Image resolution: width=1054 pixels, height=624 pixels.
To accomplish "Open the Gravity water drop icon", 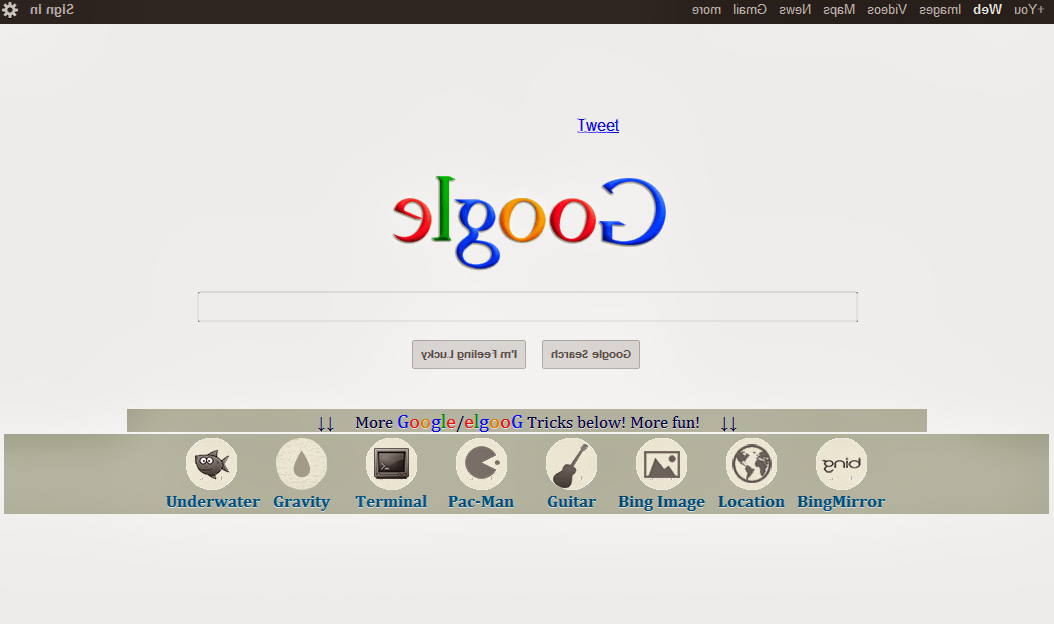I will coord(301,464).
